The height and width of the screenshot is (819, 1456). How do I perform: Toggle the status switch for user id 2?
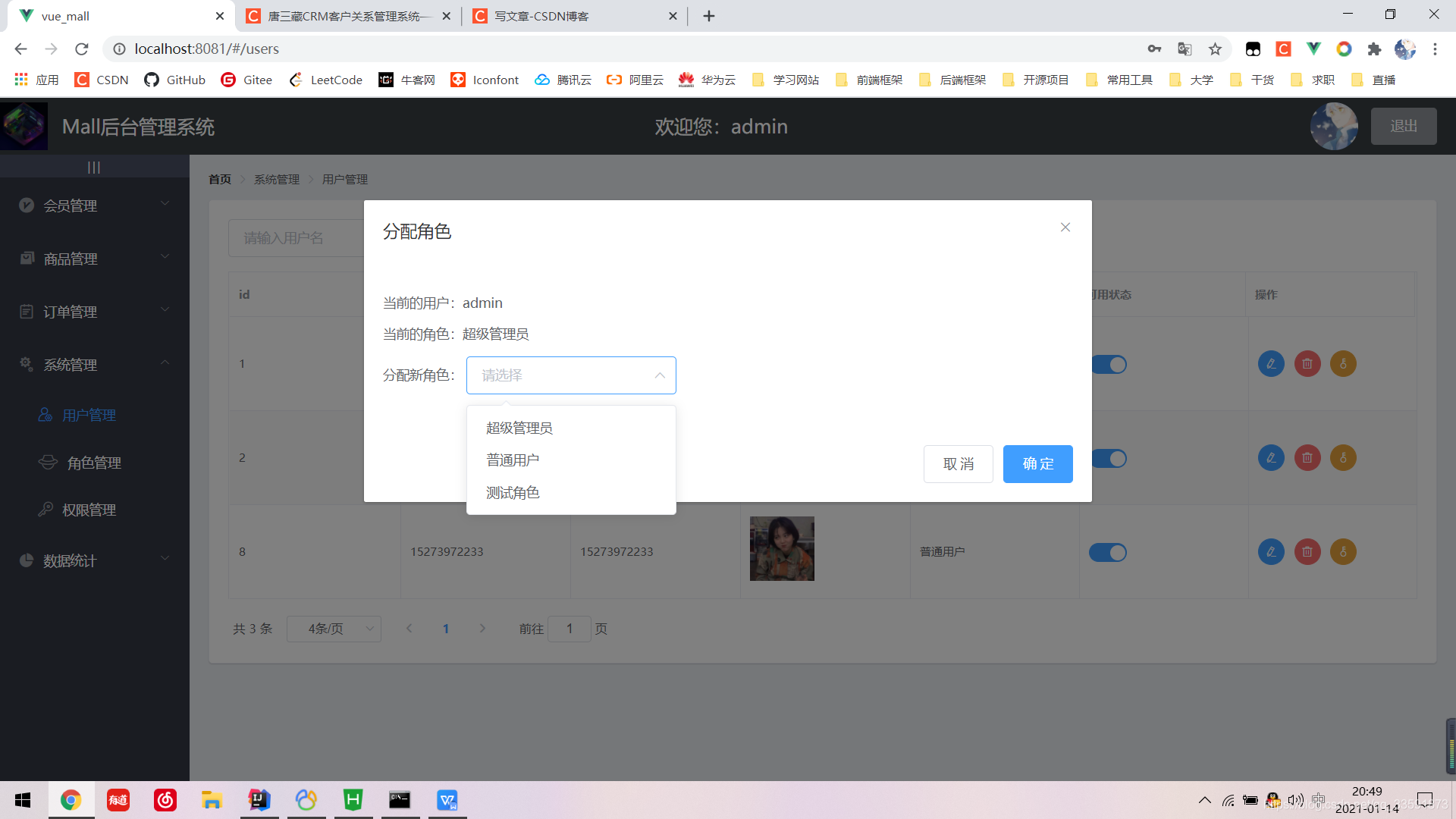point(1109,459)
